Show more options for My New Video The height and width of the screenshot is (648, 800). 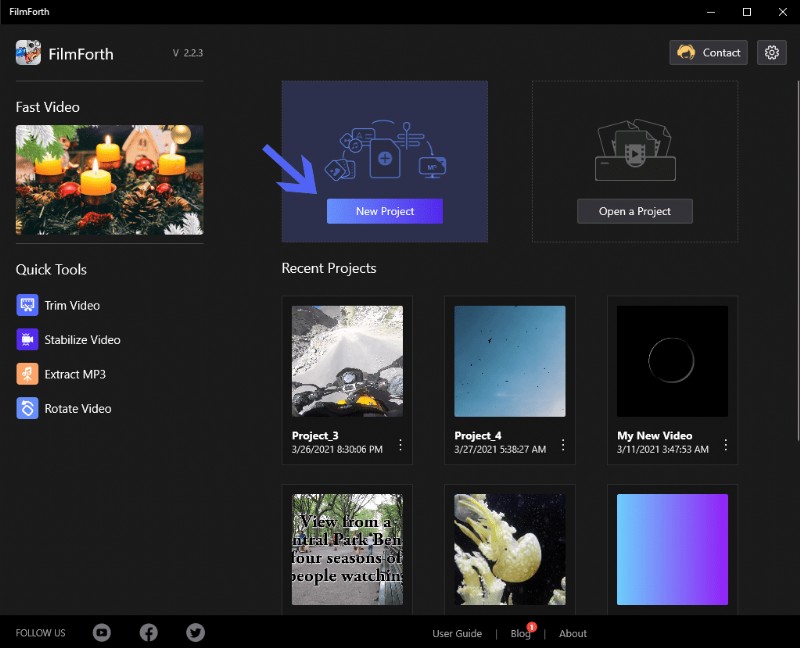(725, 444)
